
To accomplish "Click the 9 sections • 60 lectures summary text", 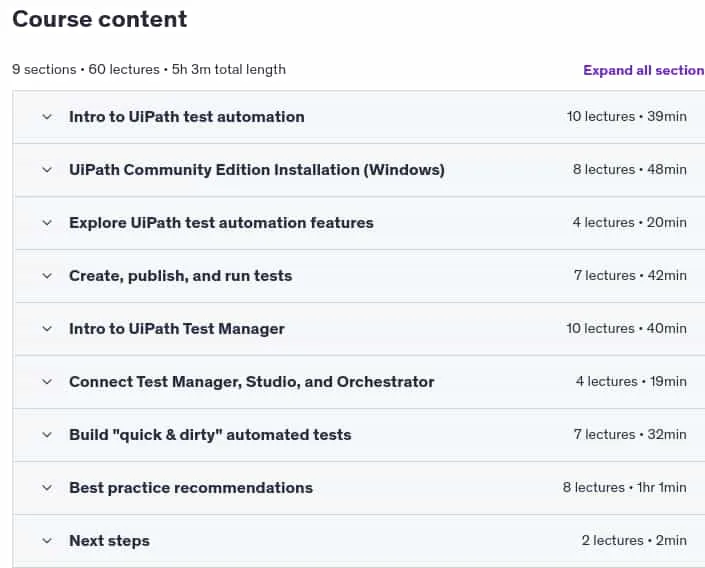I will pos(149,70).
